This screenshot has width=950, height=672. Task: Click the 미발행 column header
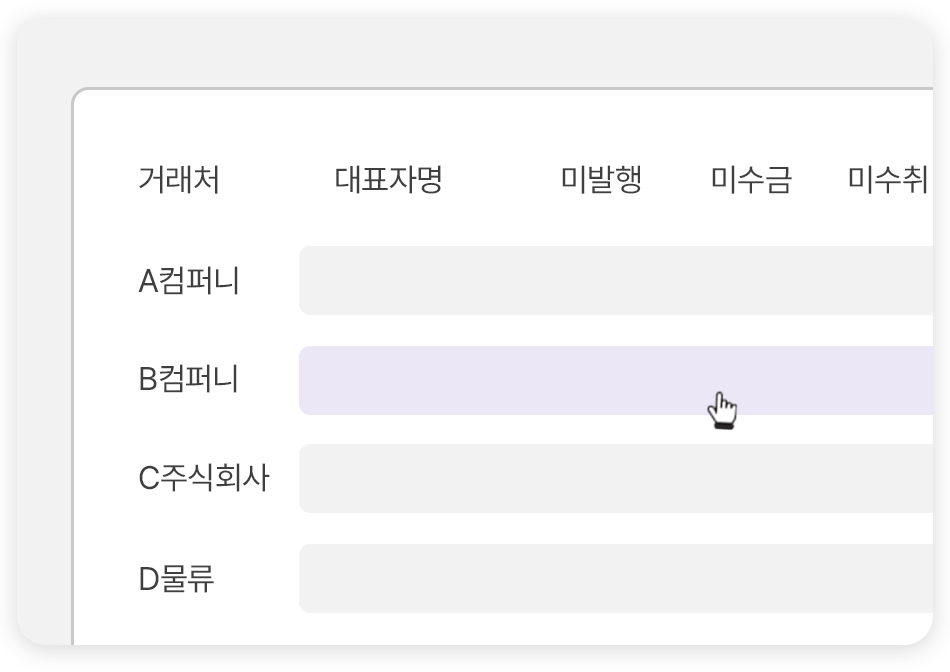[601, 181]
